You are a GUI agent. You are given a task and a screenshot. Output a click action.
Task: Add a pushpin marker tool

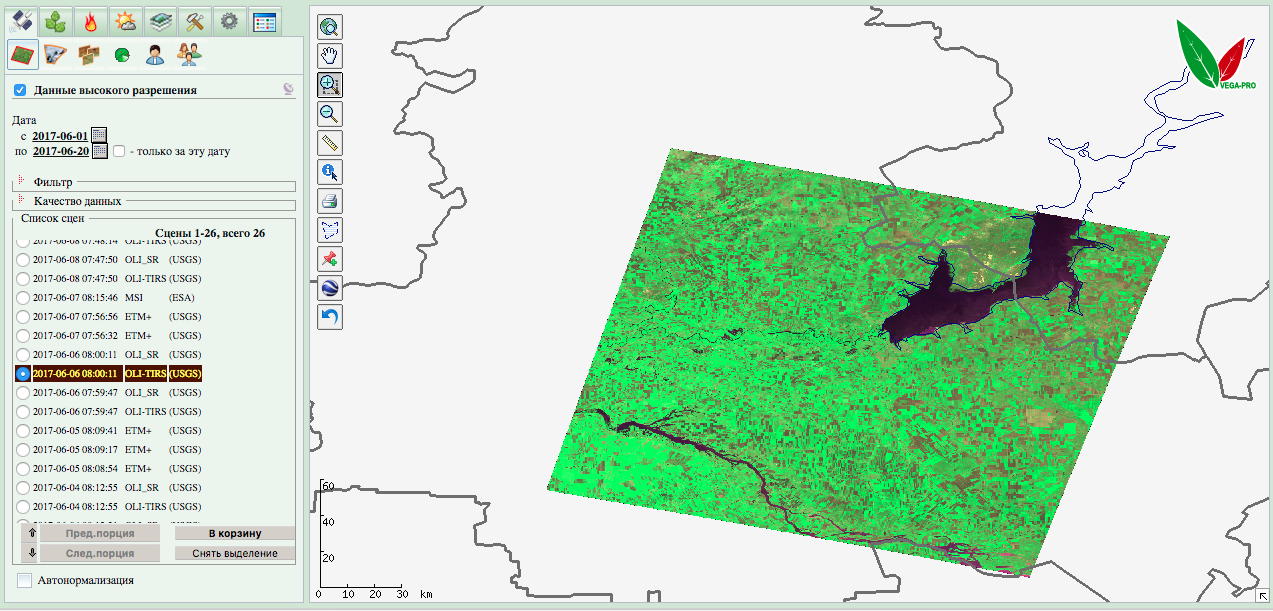330,259
